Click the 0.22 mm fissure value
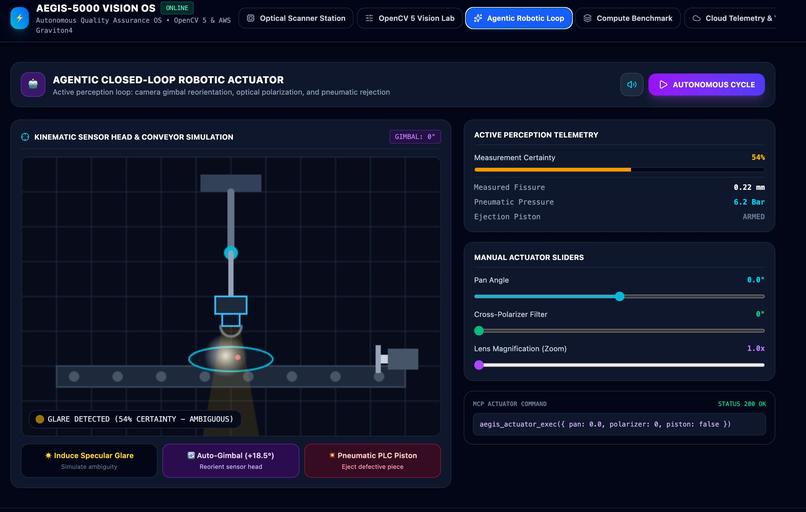Screen dimensions: 806x512 pyautogui.click(x=749, y=187)
